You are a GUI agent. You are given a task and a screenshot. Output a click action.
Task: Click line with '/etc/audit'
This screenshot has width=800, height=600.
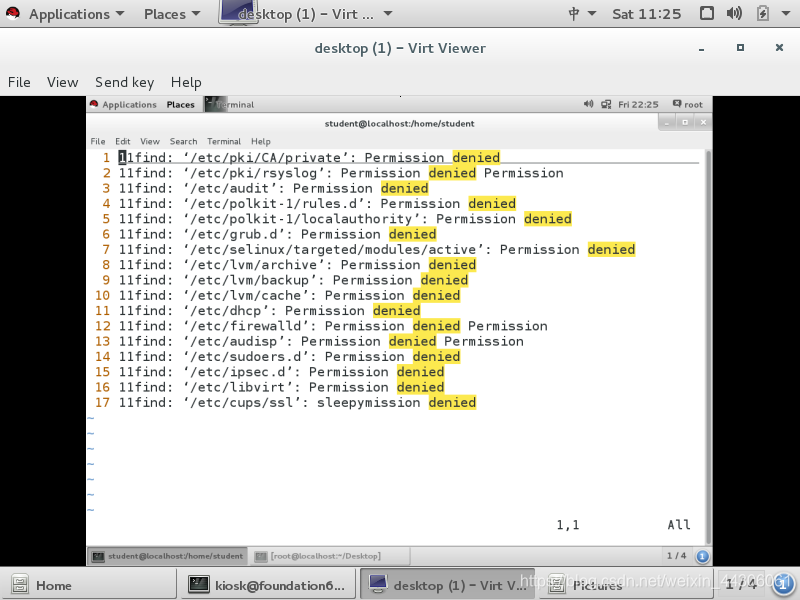click(273, 188)
